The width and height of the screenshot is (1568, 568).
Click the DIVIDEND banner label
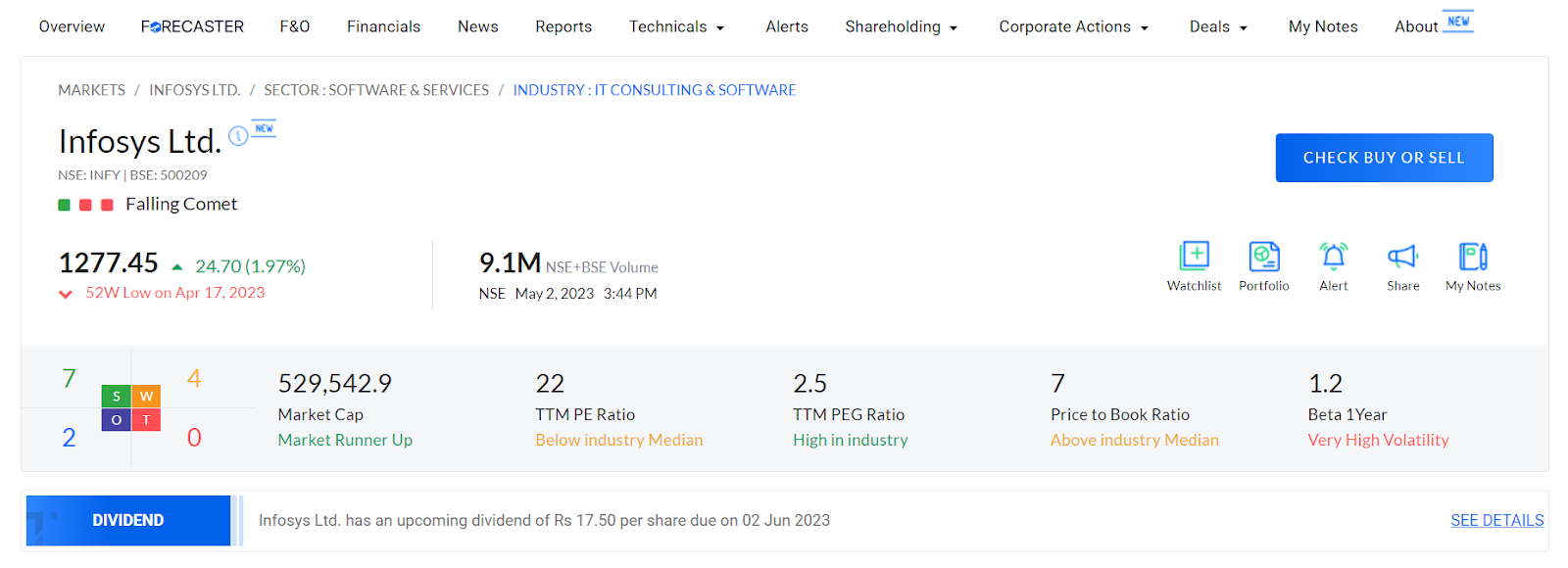tap(128, 521)
